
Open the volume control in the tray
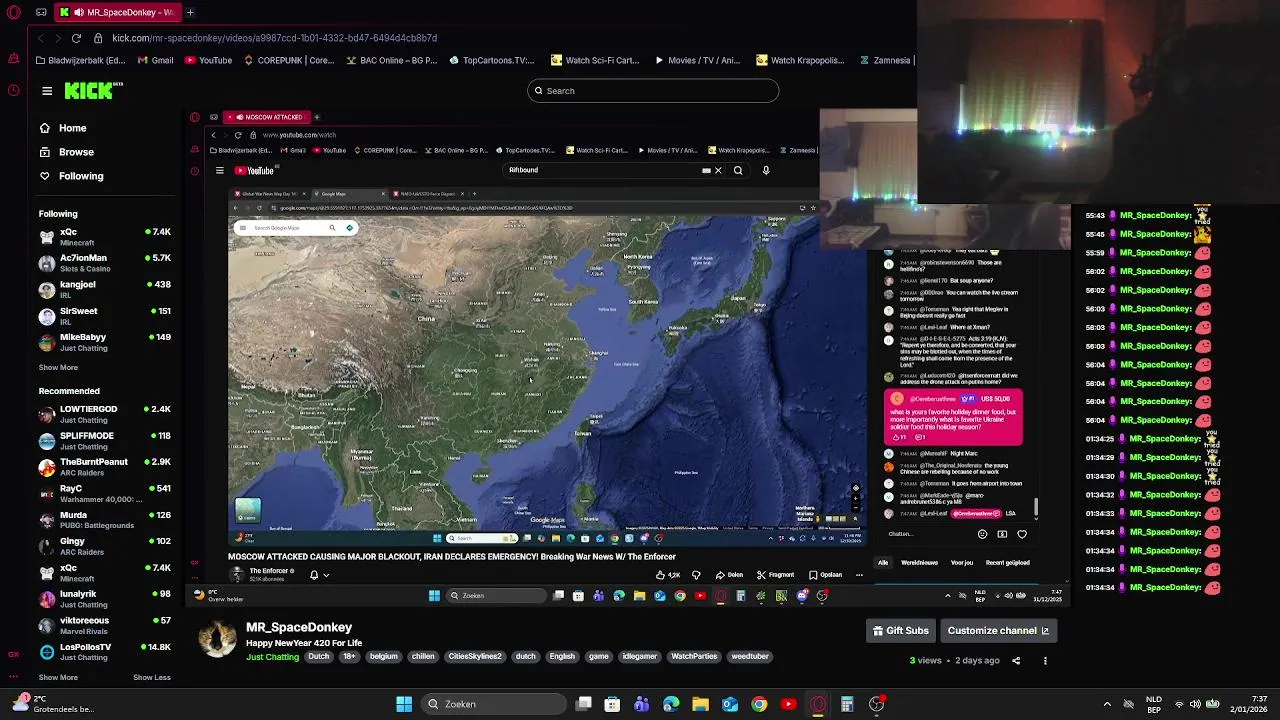1195,704
